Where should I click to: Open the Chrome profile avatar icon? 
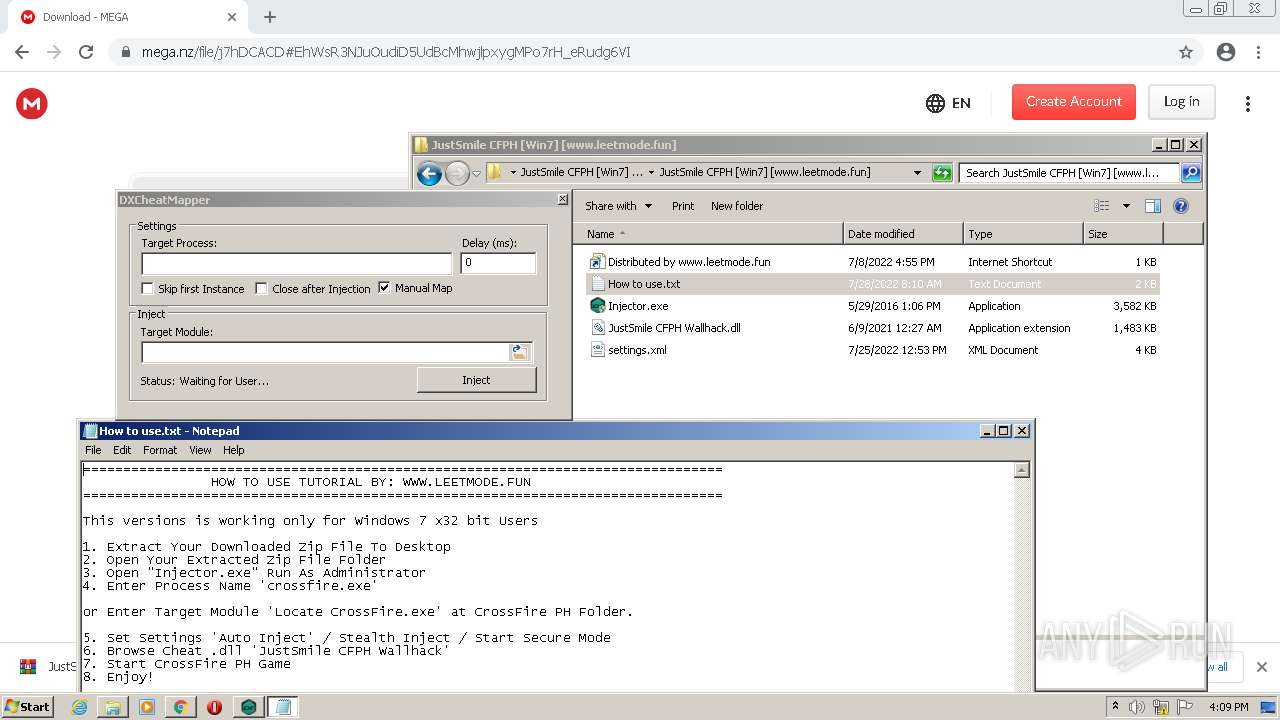click(1225, 52)
